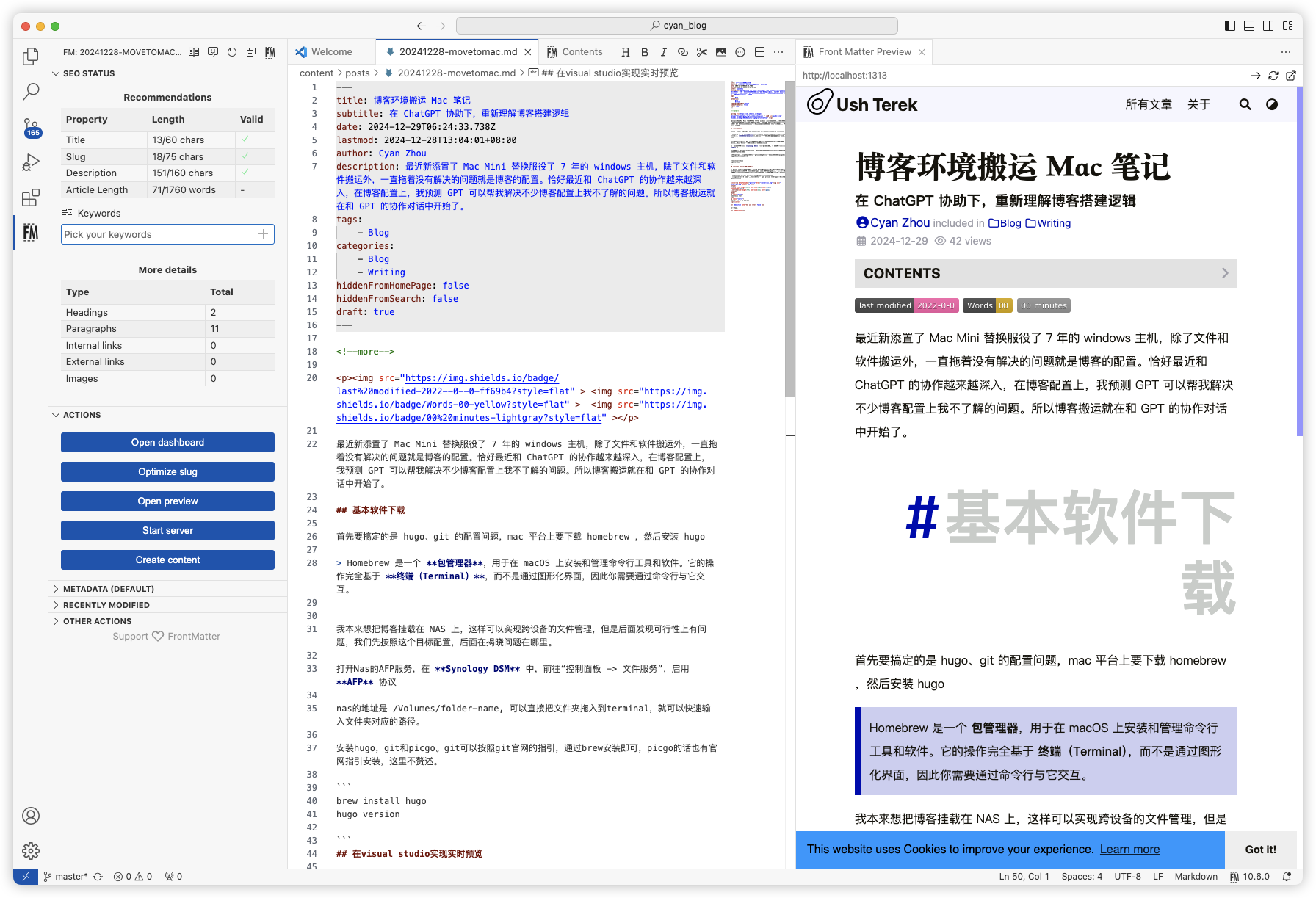This screenshot has height=898, width=1316.
Task: Click the Create content button
Action: [x=167, y=560]
